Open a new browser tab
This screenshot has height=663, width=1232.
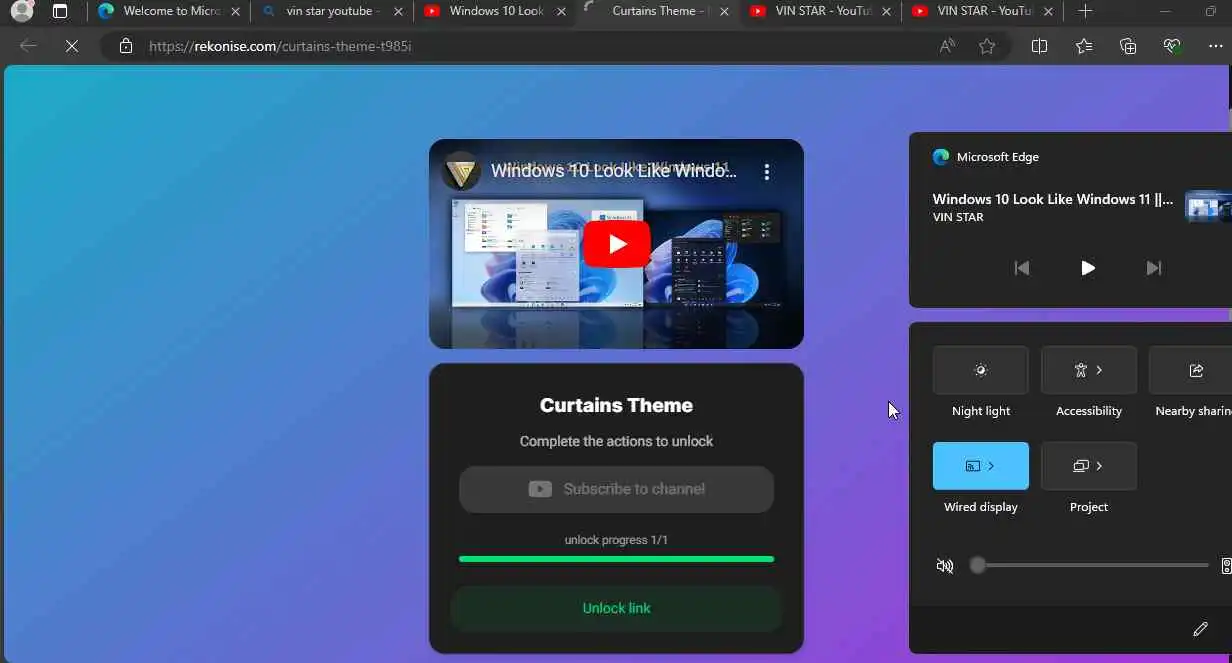[x=1085, y=12]
